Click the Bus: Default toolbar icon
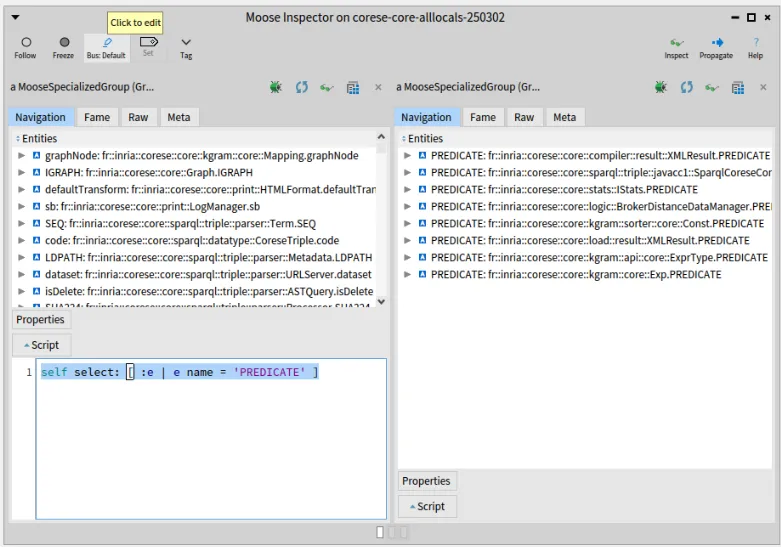Screen dimensions: 781x547 tap(106, 46)
